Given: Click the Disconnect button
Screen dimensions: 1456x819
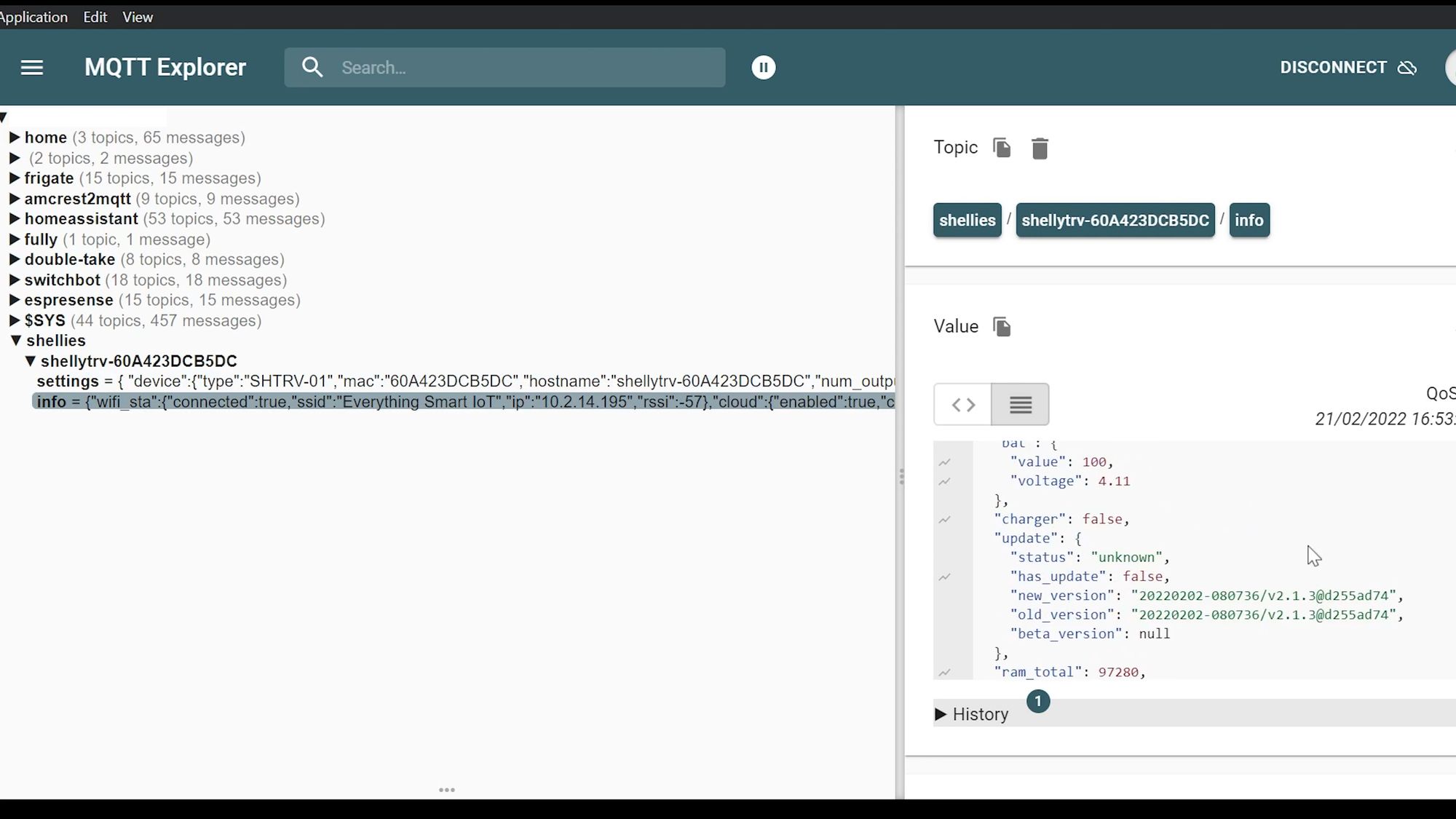Looking at the screenshot, I should click(x=1348, y=68).
